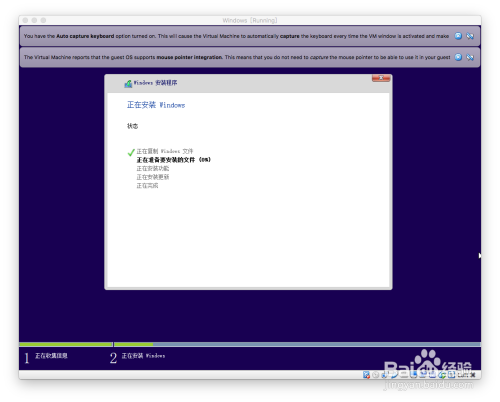Viewport: 500px width, 402px height.
Task: Click the 正在复制 Windows 文件 step
Action: (165, 151)
